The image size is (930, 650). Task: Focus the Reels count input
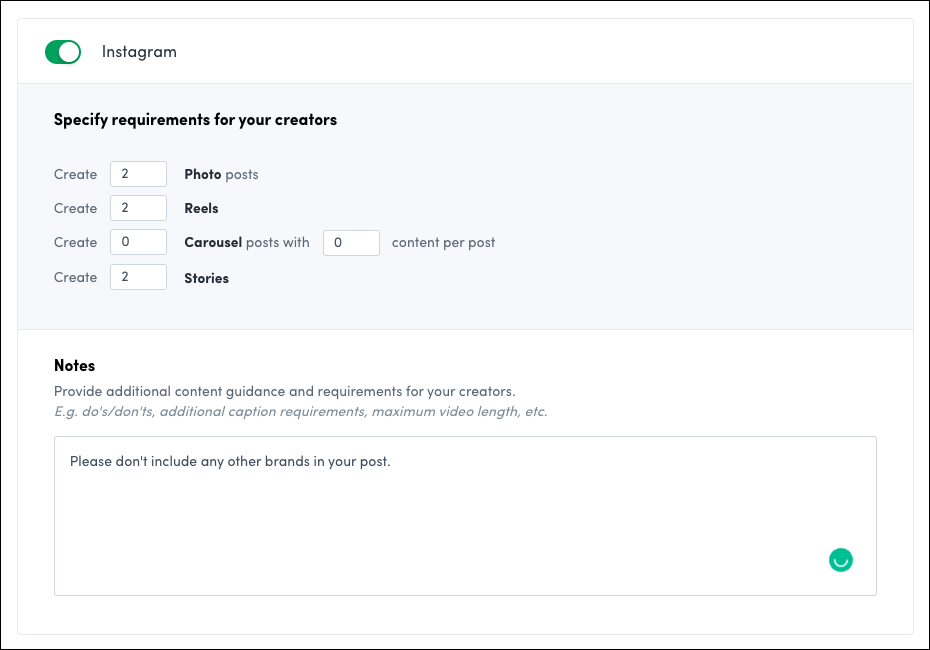point(138,208)
